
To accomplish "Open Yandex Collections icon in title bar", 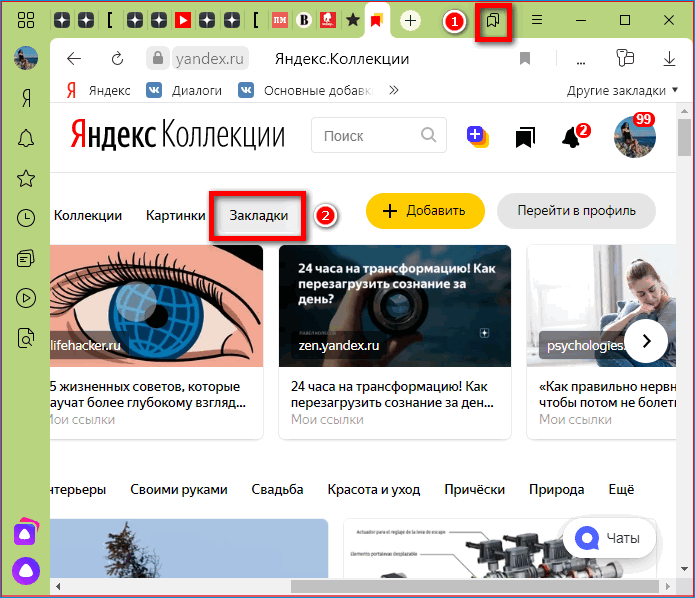I will pyautogui.click(x=493, y=20).
